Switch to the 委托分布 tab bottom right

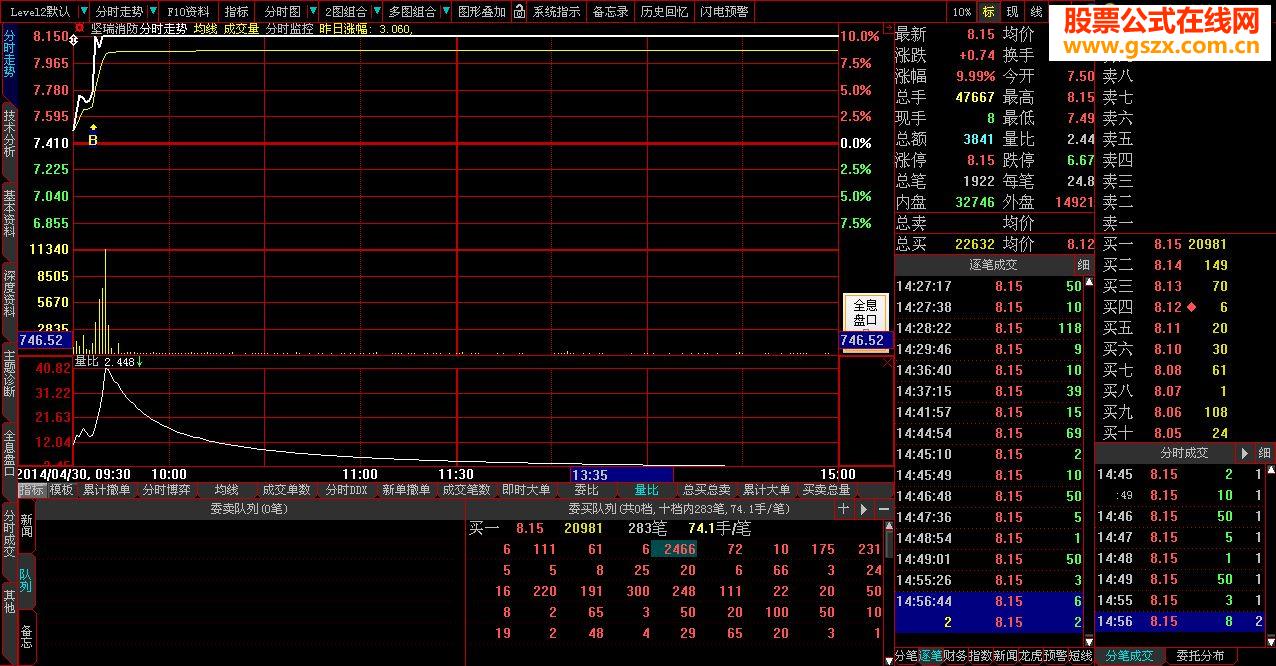(1200, 656)
